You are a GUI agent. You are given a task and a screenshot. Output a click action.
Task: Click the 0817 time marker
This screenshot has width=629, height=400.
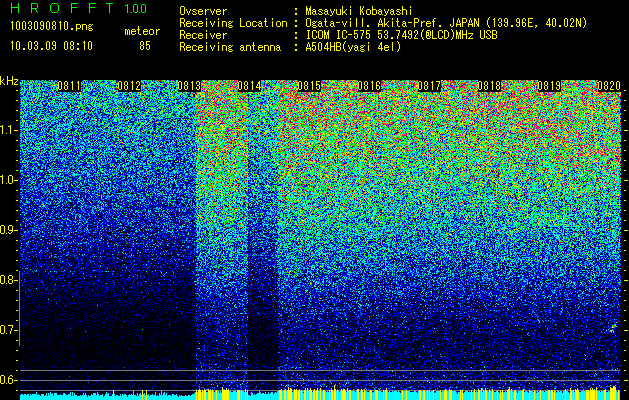click(429, 86)
